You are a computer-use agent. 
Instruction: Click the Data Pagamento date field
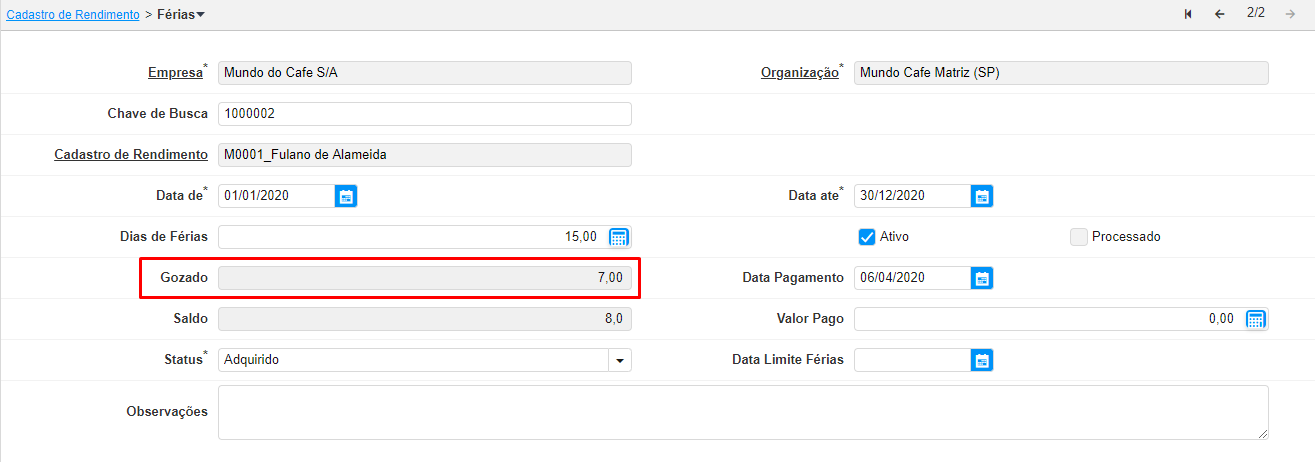point(912,278)
